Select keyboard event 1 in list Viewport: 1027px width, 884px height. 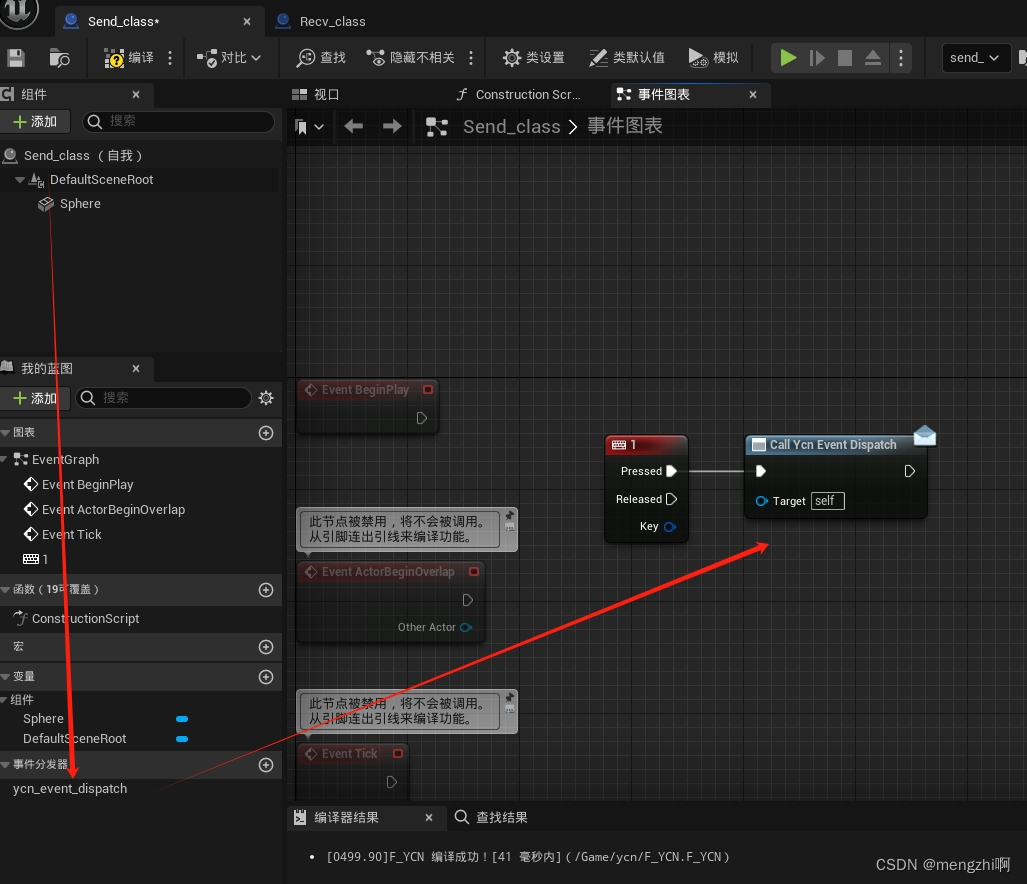coord(35,559)
